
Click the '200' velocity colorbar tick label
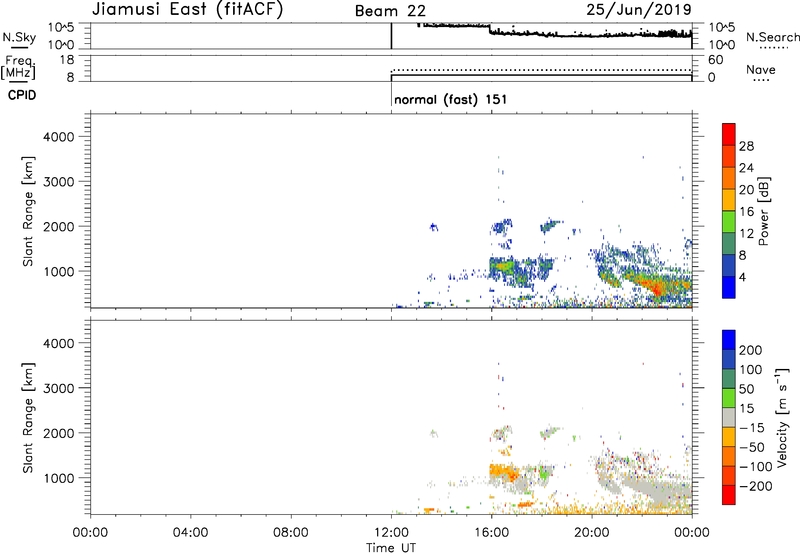click(751, 350)
